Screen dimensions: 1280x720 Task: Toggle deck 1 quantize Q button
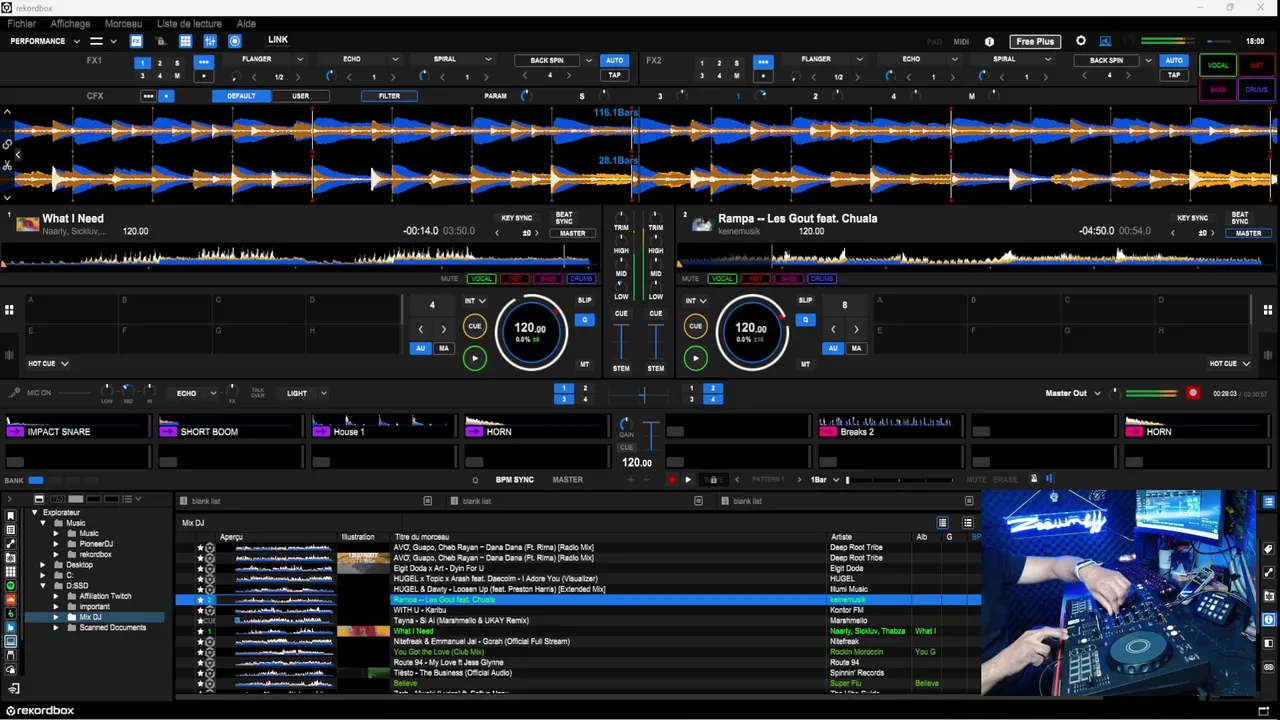585,320
